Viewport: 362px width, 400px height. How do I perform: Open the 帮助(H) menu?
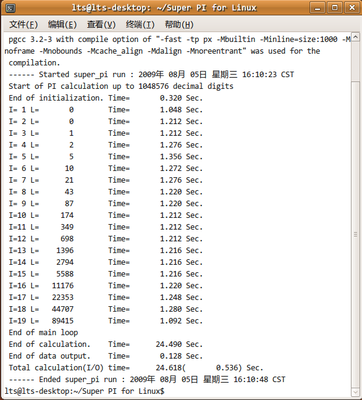click(179, 24)
